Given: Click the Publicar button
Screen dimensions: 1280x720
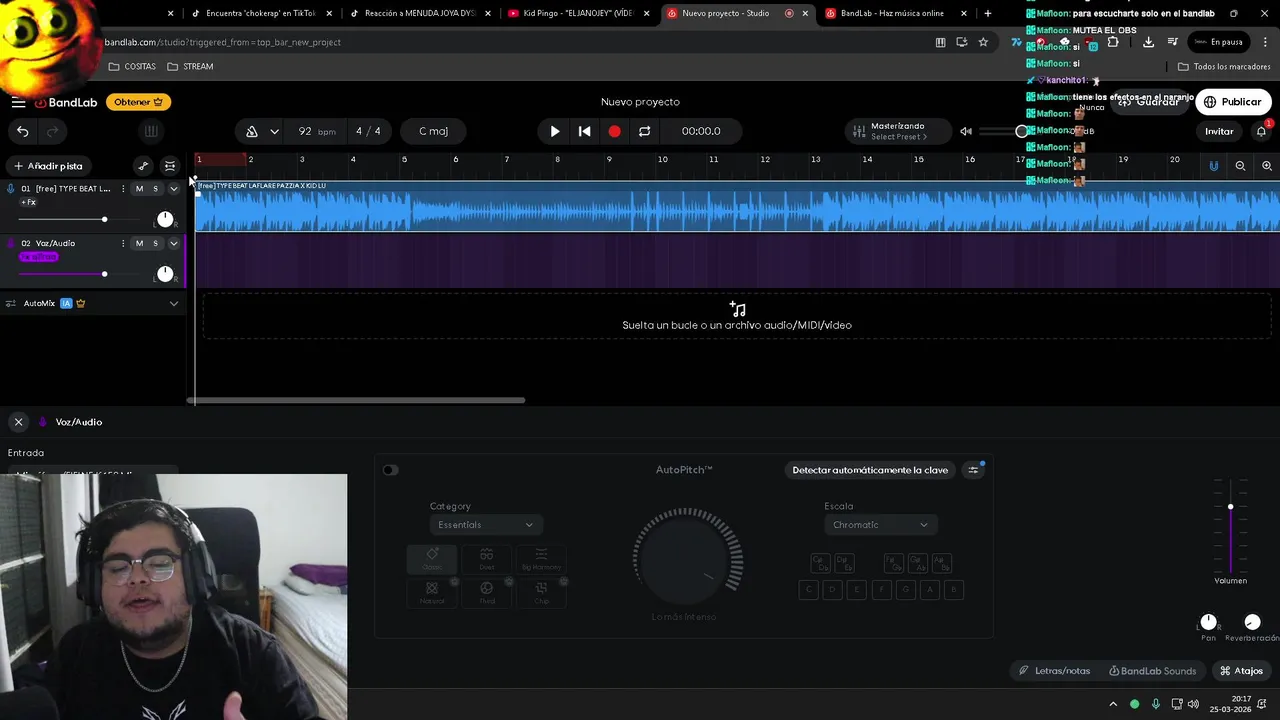Looking at the screenshot, I should click(x=1233, y=102).
